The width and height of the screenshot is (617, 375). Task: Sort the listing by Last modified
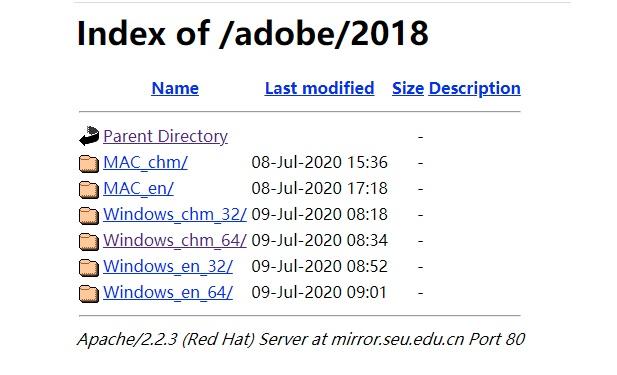[320, 88]
